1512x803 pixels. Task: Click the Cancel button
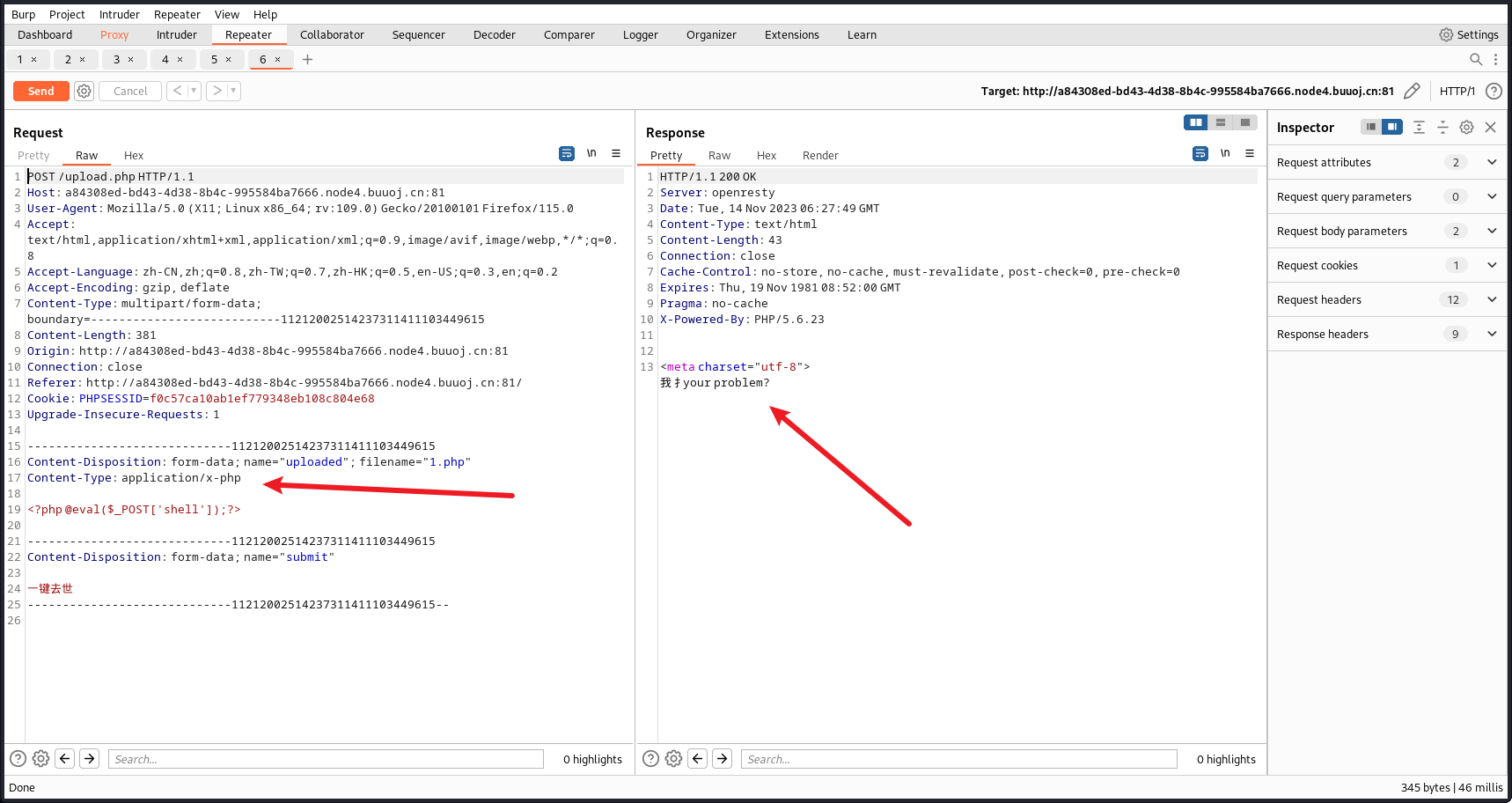coord(130,91)
